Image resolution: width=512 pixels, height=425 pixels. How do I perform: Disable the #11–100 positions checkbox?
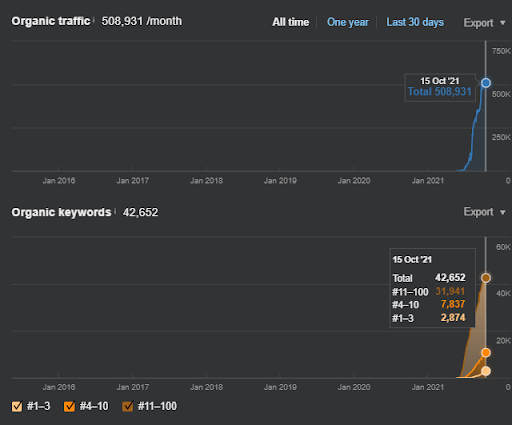coord(128,406)
